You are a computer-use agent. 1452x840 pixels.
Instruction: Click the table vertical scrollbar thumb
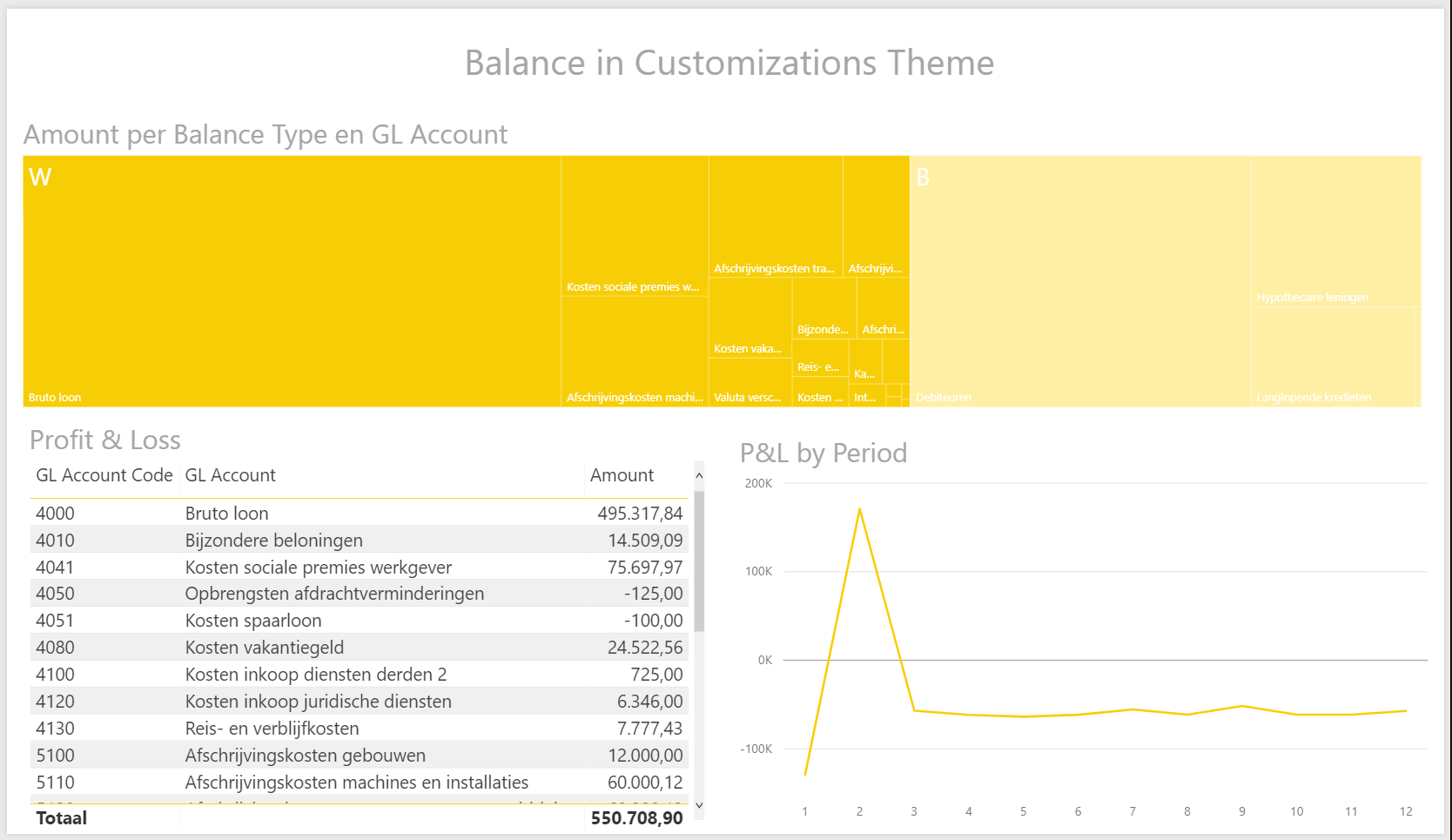699,561
